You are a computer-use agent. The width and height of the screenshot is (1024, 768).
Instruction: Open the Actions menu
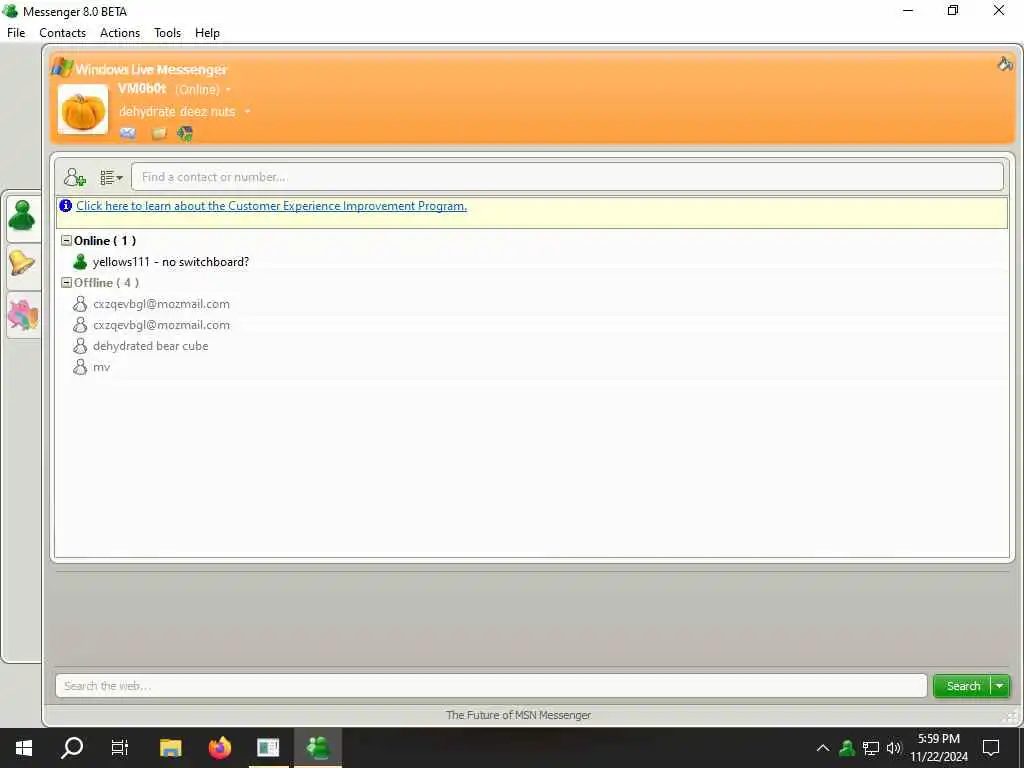(x=120, y=33)
